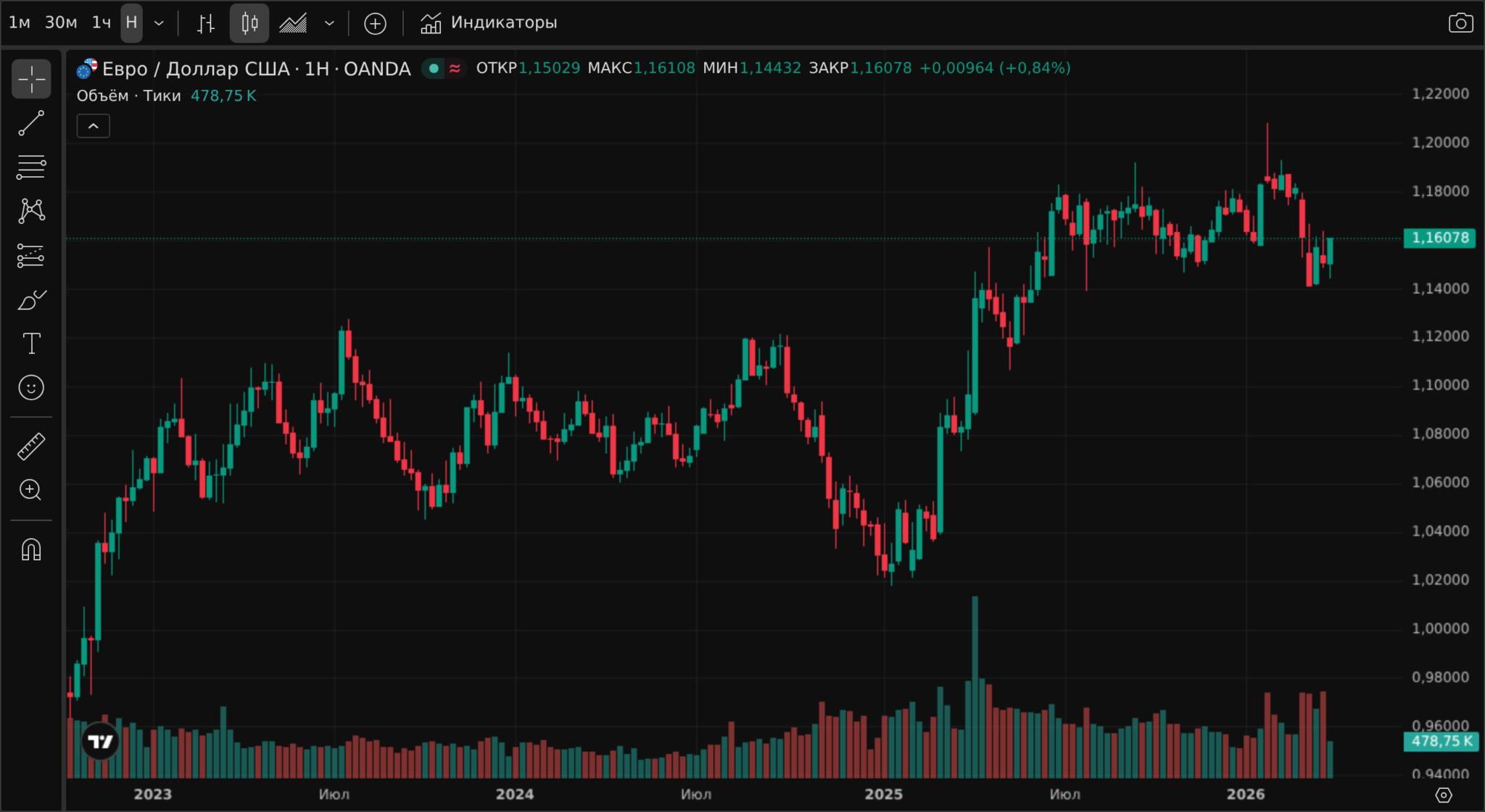Open the chart type dropdown arrow
The image size is (1485, 812).
point(329,23)
